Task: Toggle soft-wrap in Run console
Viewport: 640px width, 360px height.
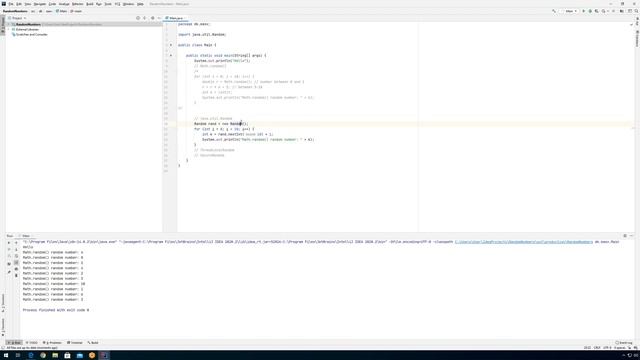Action: (x=16, y=256)
